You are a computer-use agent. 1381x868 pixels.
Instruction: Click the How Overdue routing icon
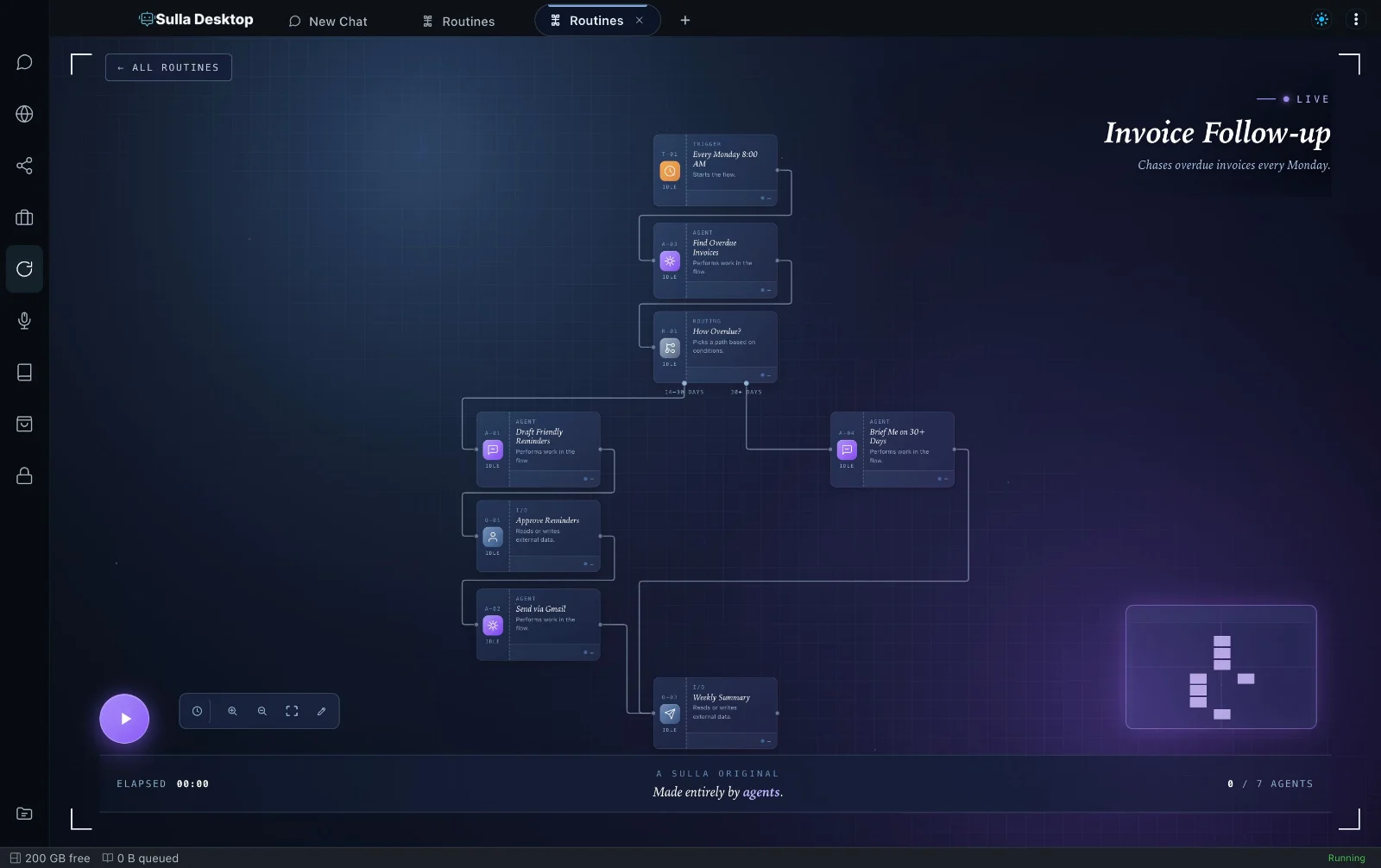[670, 348]
